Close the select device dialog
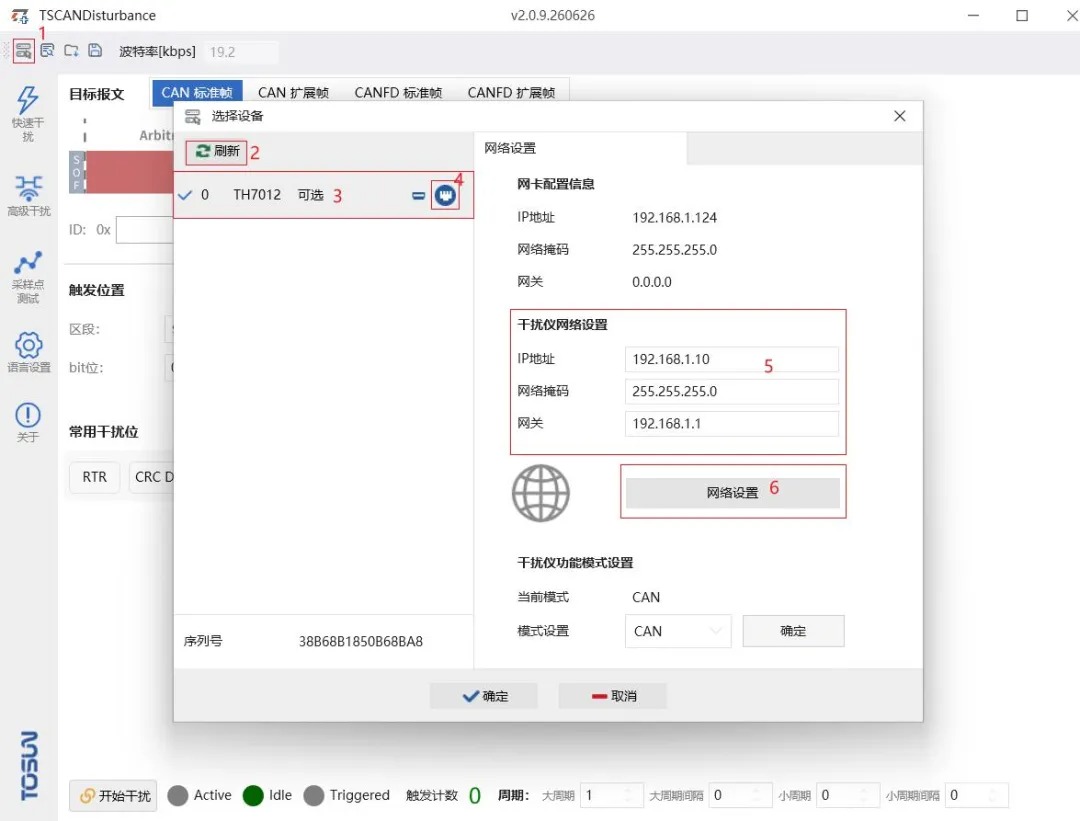This screenshot has height=821, width=1080. click(900, 116)
